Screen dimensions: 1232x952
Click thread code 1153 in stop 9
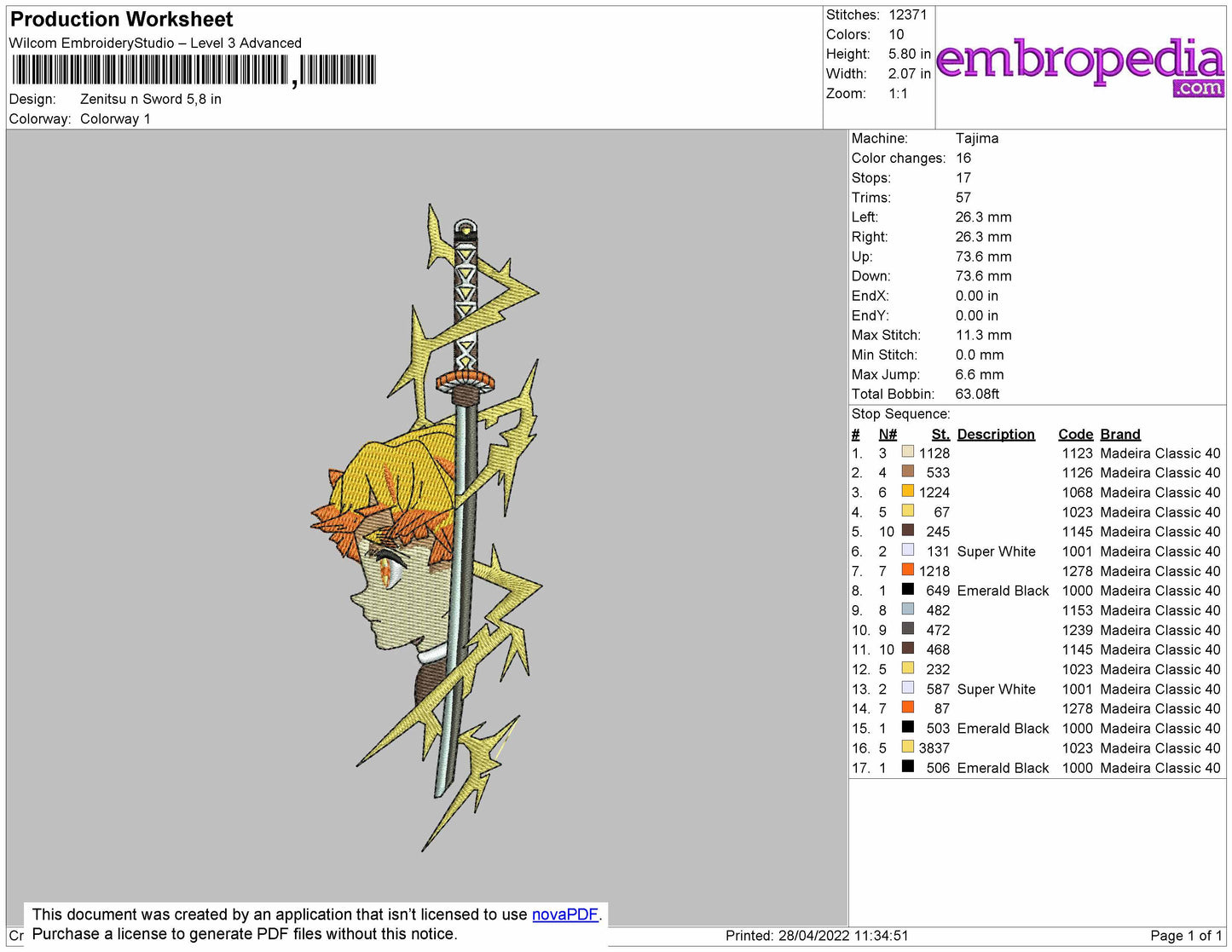1077,610
